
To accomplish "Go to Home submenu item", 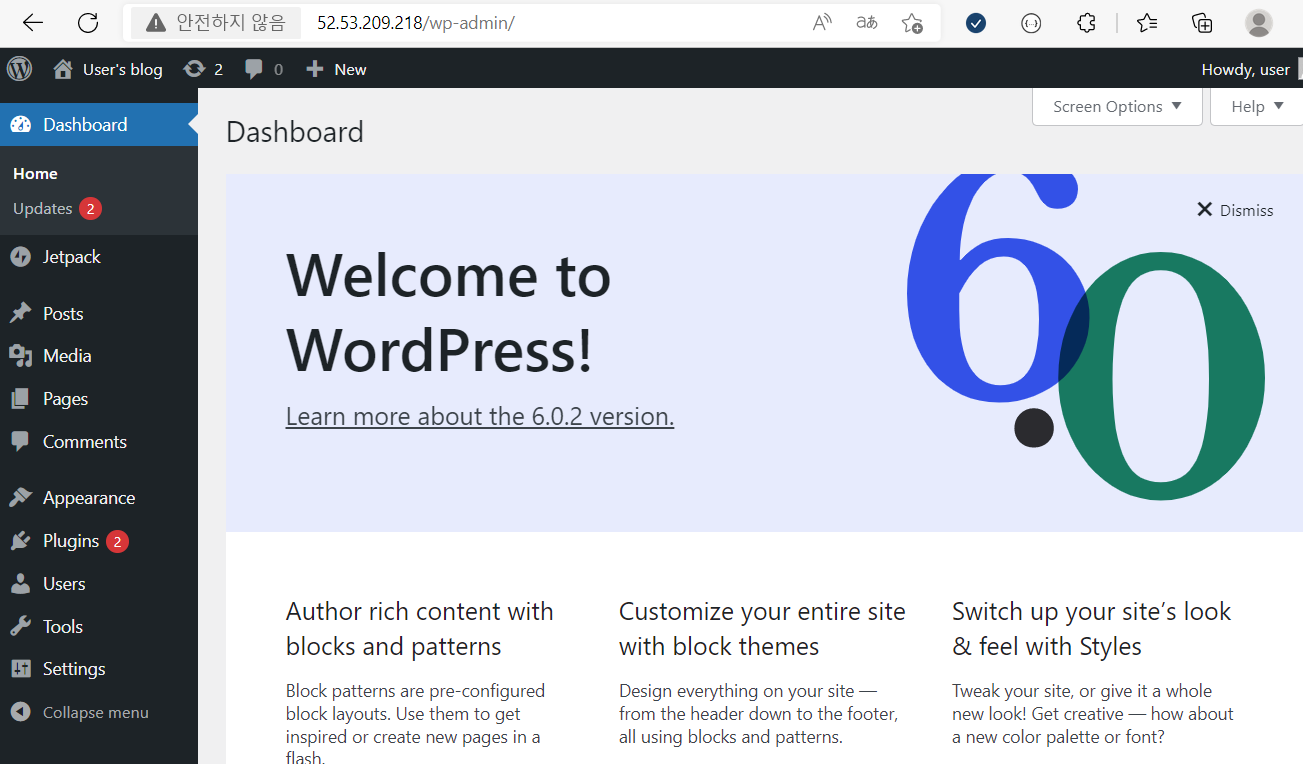I will coord(35,174).
